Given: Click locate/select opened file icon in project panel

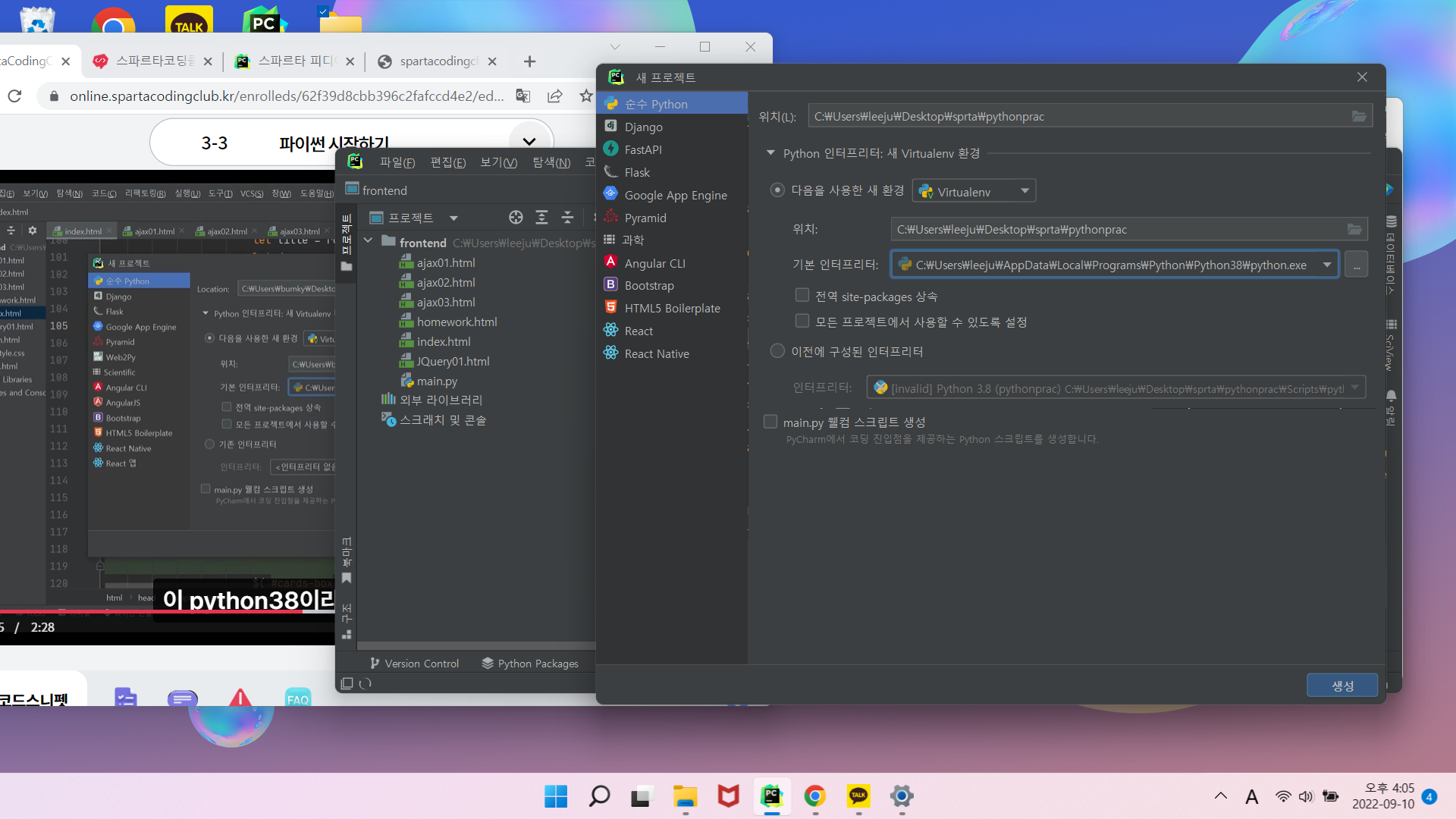Looking at the screenshot, I should (516, 218).
